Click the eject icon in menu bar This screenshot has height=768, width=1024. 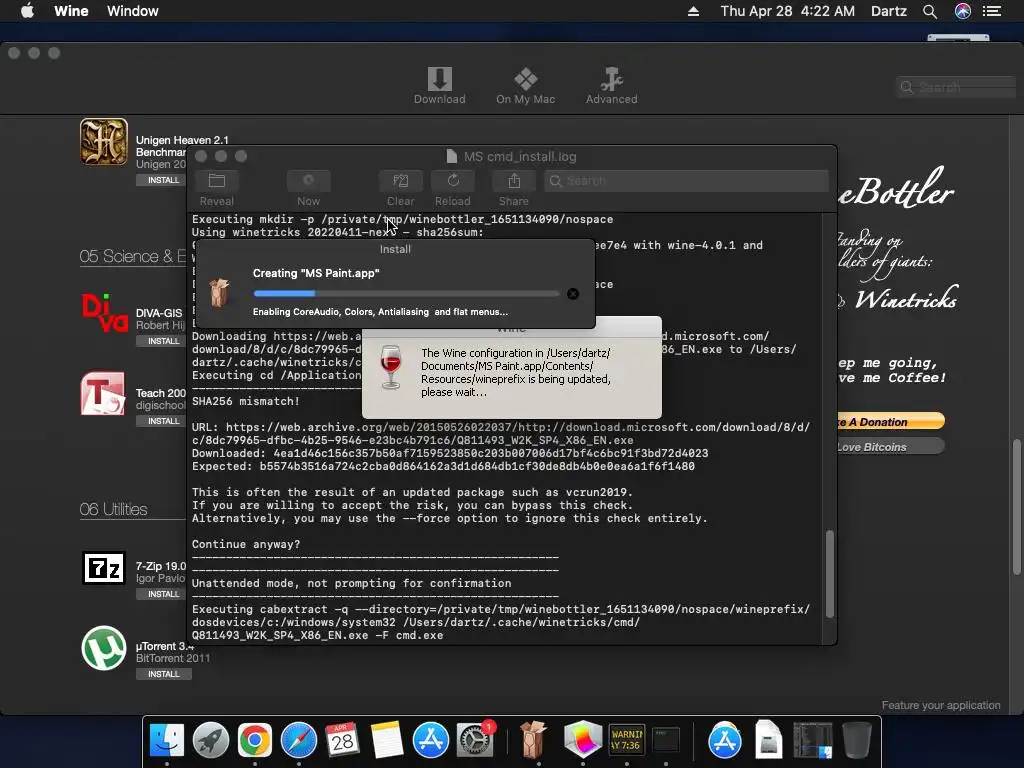[x=694, y=11]
